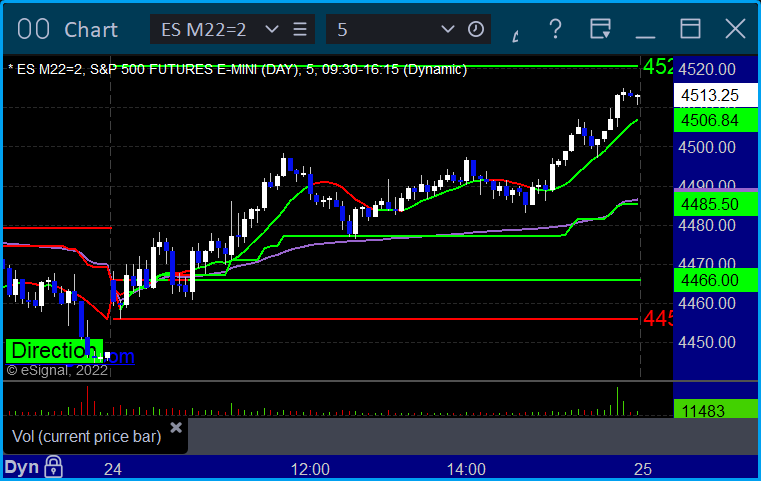Minimize the chart window
The height and width of the screenshot is (481, 761).
645,36
